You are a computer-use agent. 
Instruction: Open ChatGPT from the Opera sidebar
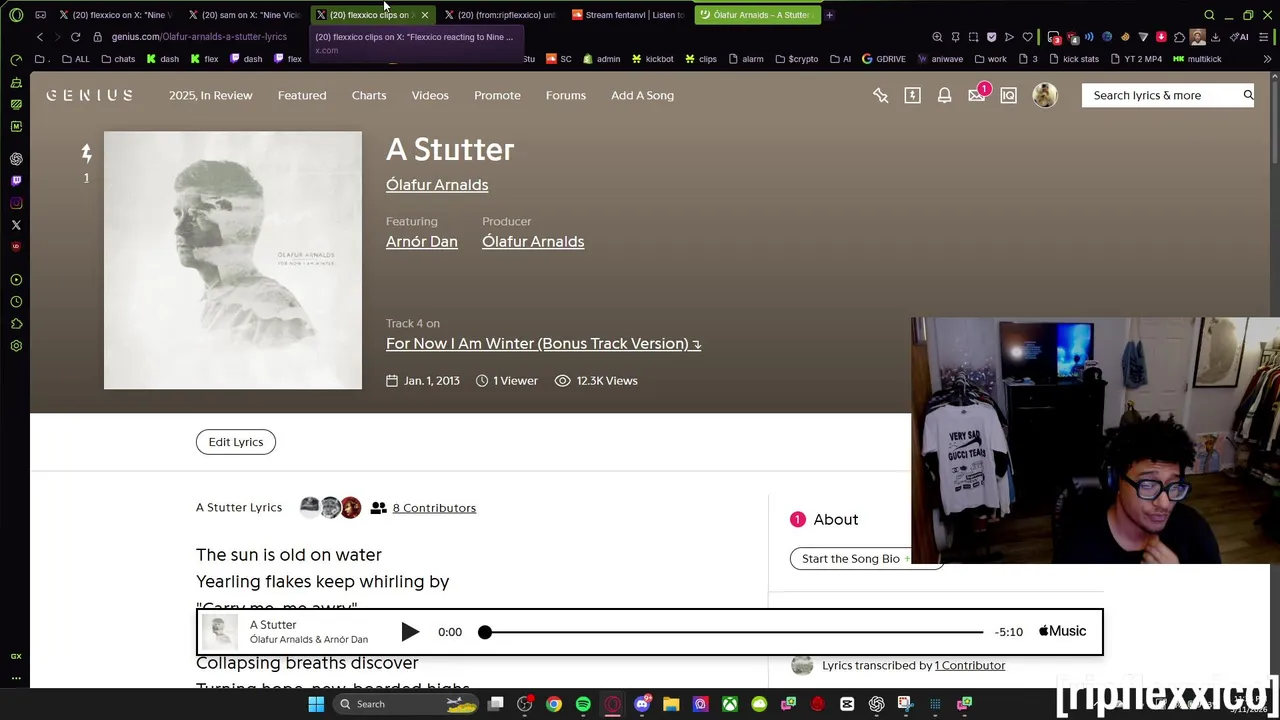pyautogui.click(x=16, y=159)
